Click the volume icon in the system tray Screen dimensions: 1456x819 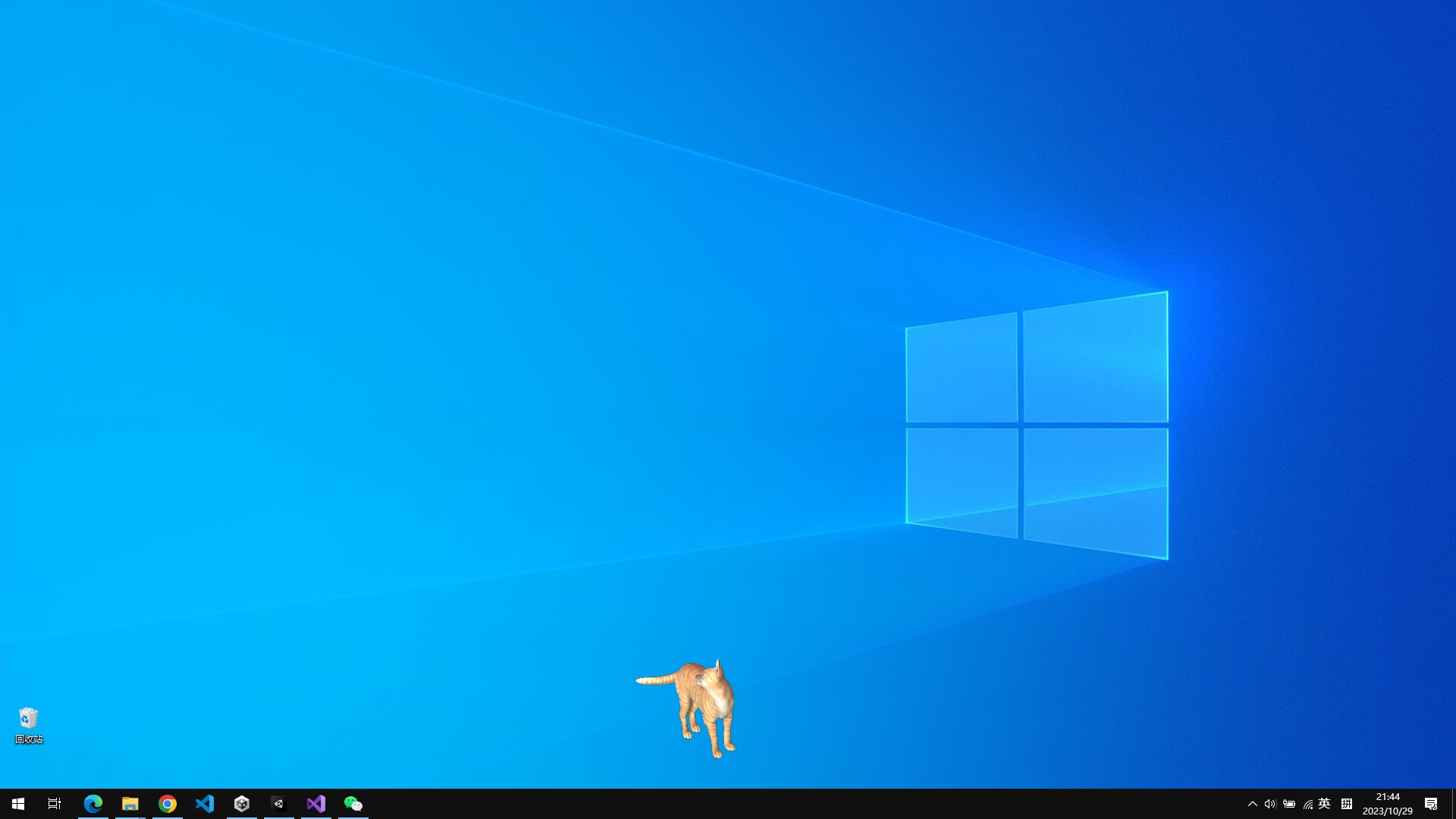click(x=1271, y=804)
